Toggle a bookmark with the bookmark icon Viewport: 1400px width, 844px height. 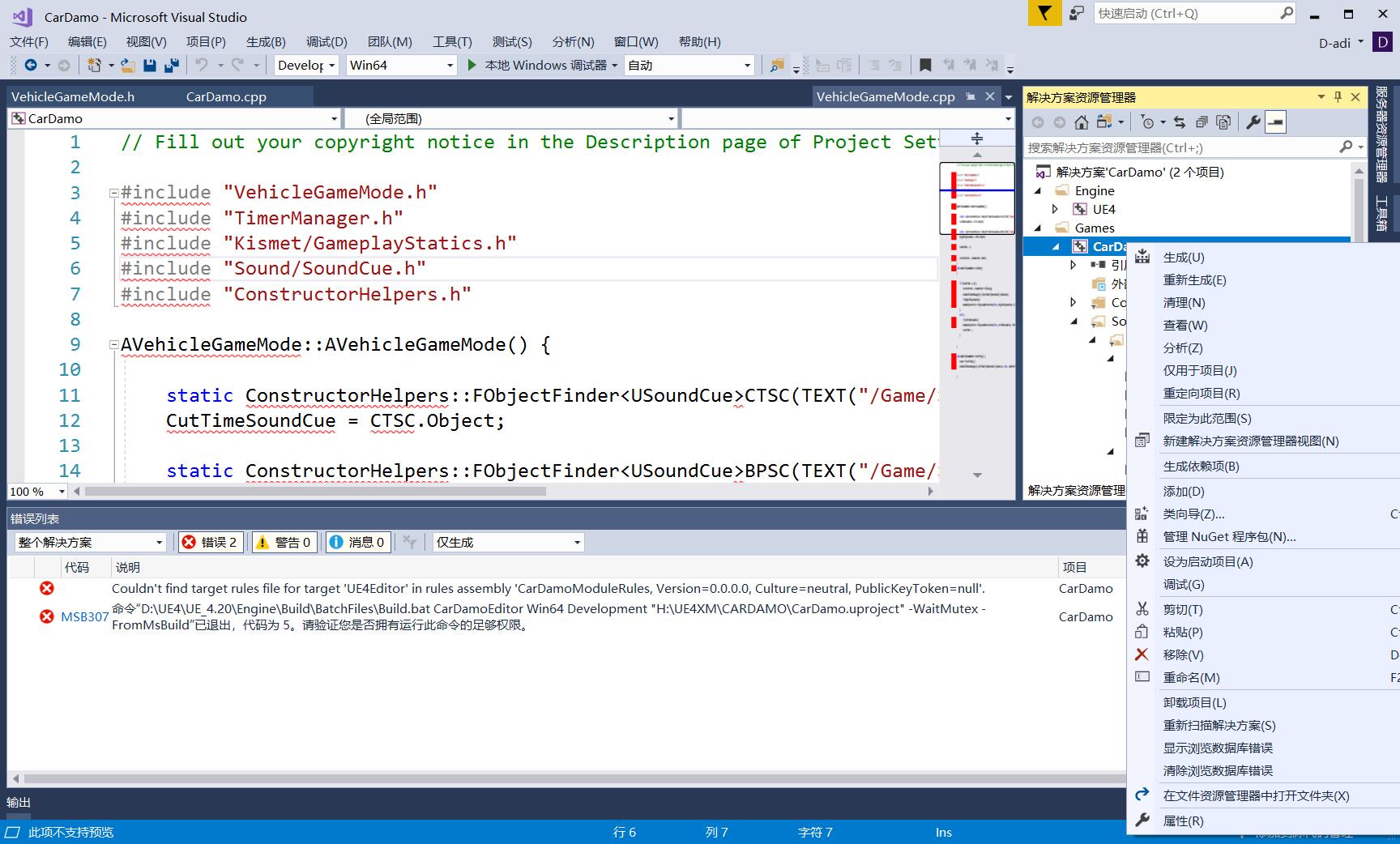point(925,65)
